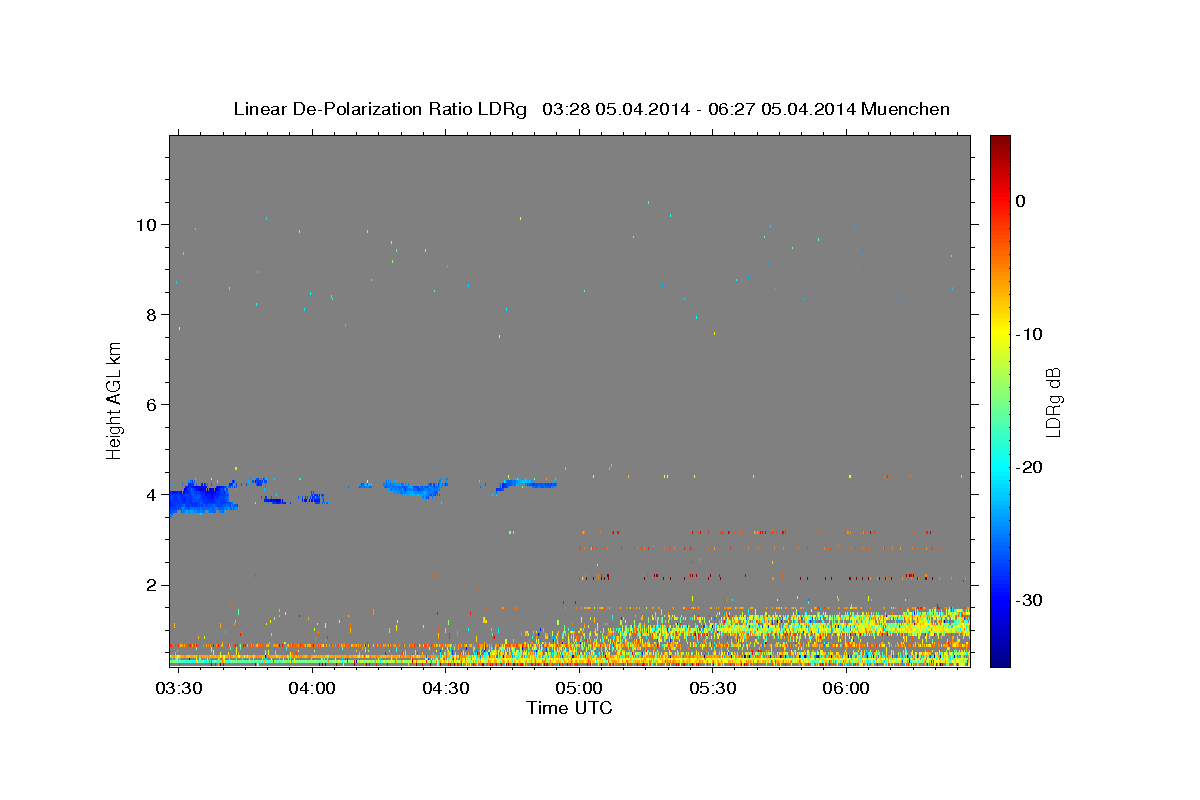Click the height tick label 8
1200x800 pixels.
click(x=152, y=314)
